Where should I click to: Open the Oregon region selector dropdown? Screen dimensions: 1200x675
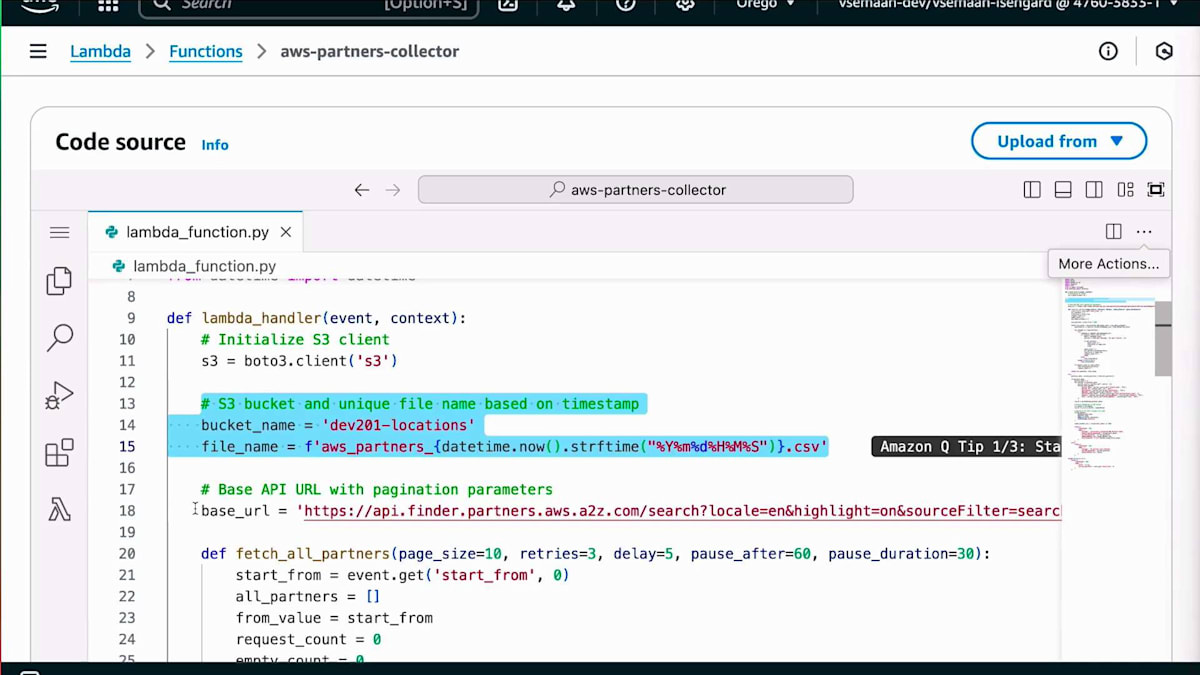click(766, 5)
